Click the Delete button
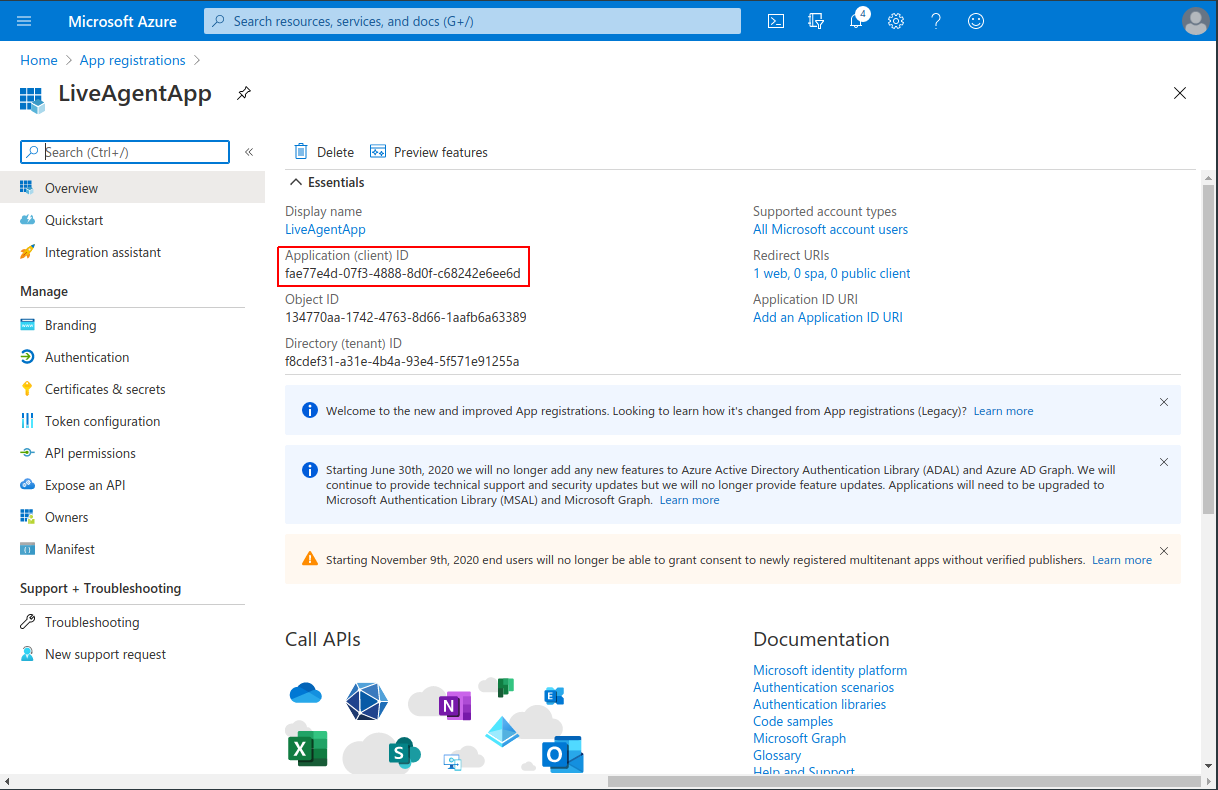This screenshot has width=1218, height=790. (x=324, y=152)
